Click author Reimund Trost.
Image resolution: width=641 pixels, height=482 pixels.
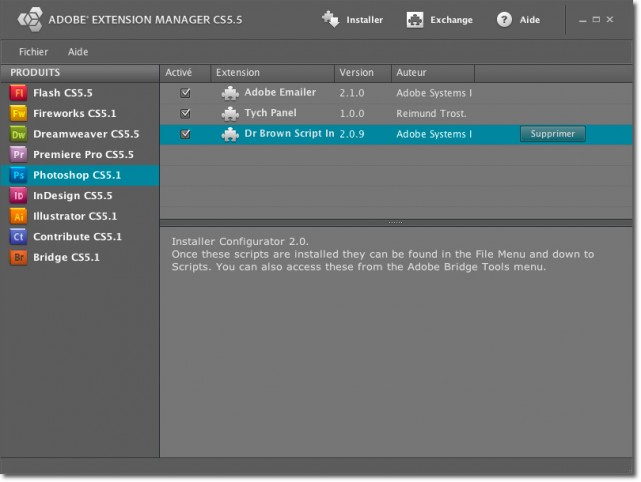tap(431, 114)
